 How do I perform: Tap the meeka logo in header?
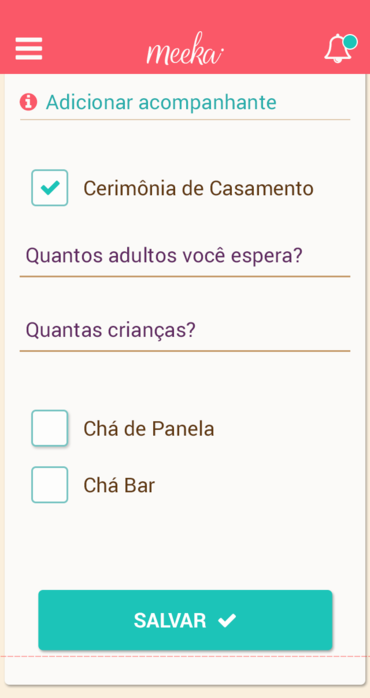(x=185, y=49)
